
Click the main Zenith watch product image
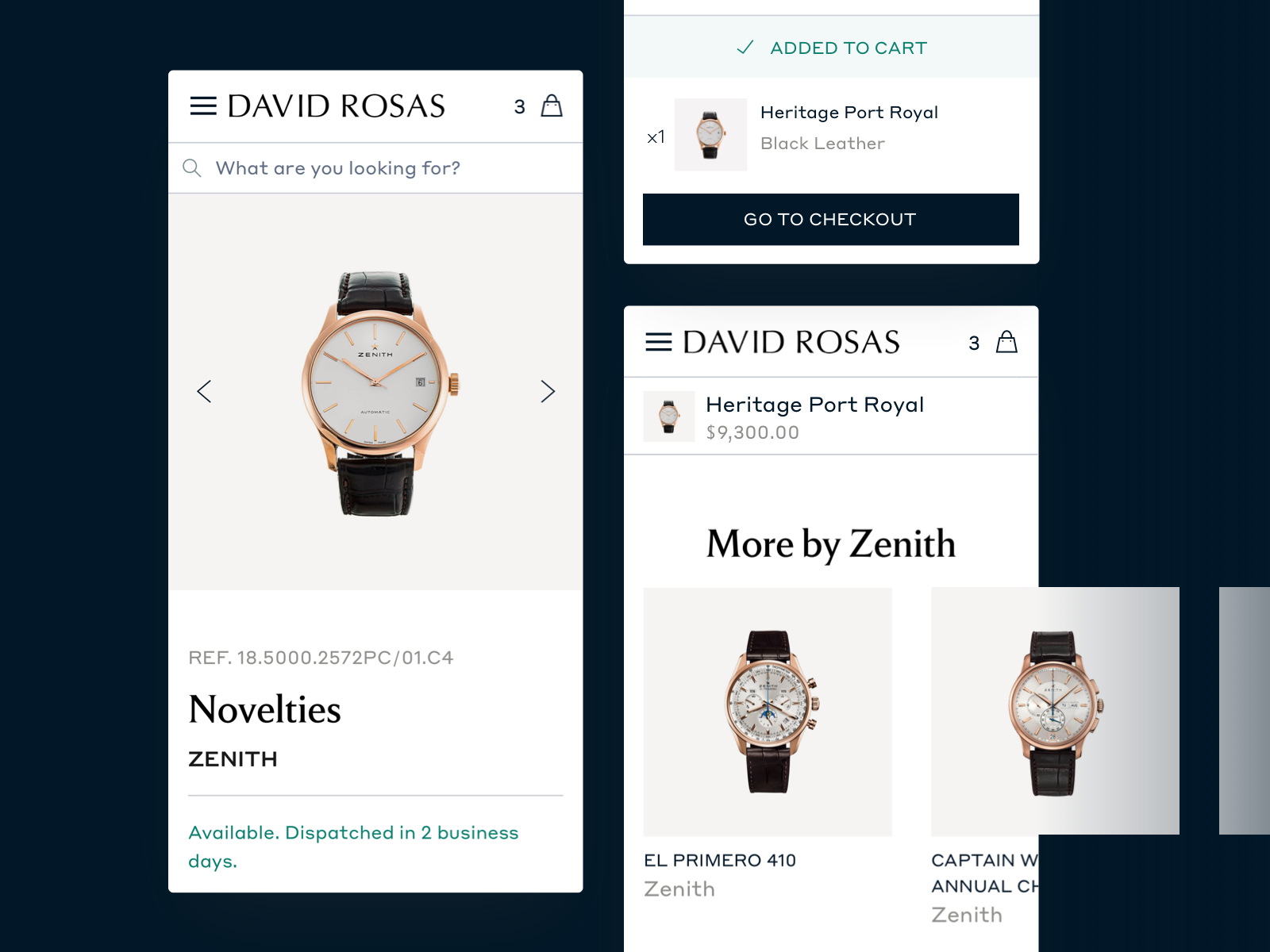375,392
